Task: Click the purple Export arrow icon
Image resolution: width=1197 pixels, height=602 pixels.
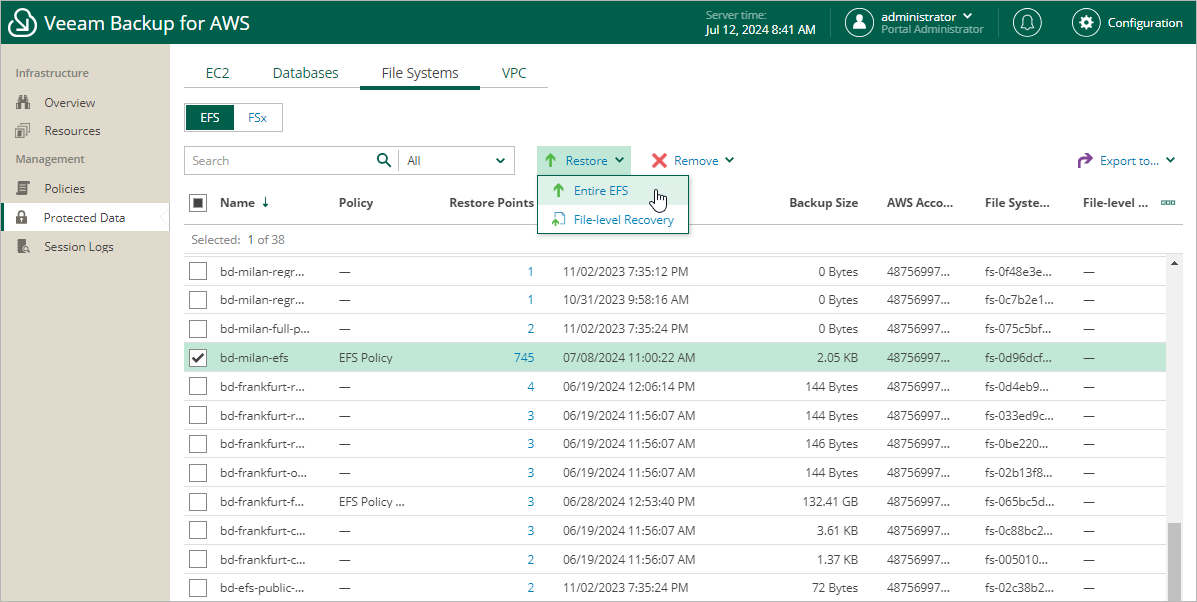Action: (x=1085, y=160)
